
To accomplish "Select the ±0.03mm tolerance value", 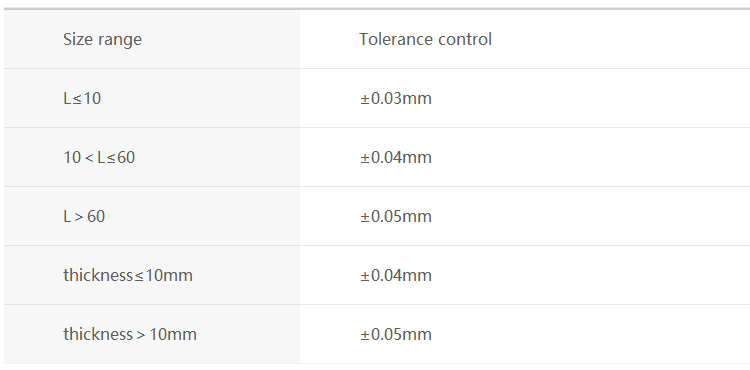I will tap(396, 98).
